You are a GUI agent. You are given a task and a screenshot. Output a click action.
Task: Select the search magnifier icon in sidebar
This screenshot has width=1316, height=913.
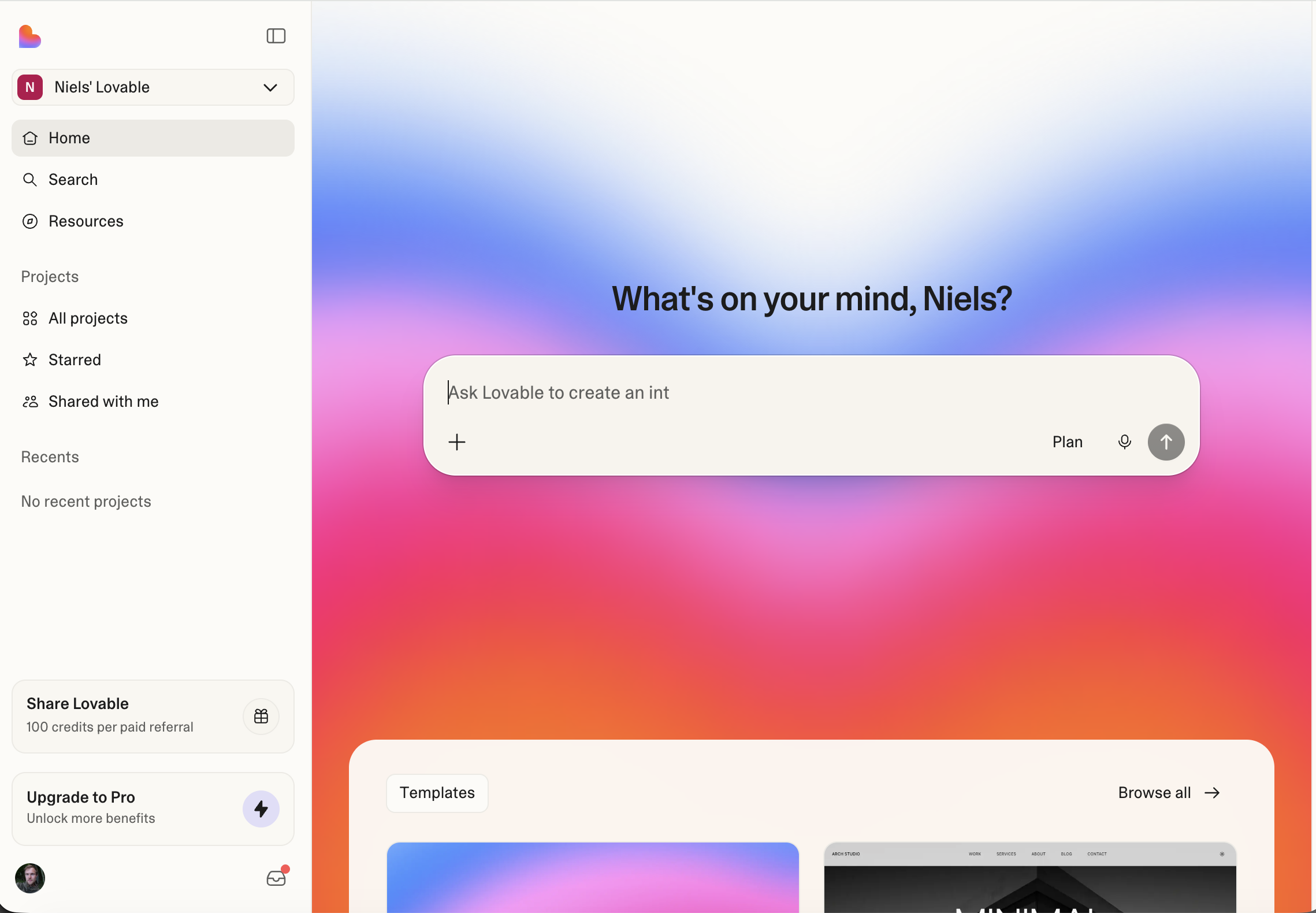coord(30,180)
